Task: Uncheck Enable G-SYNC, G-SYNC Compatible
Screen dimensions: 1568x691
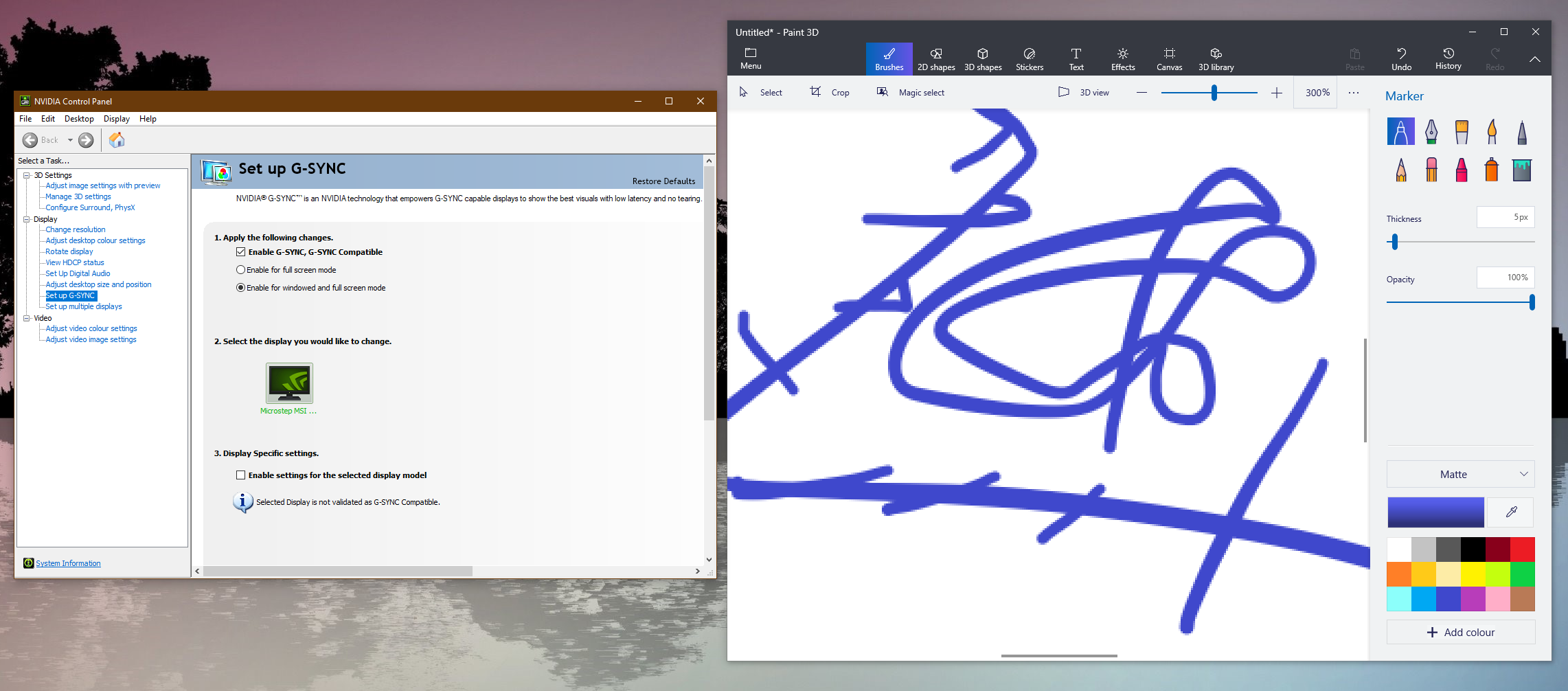Action: click(240, 252)
